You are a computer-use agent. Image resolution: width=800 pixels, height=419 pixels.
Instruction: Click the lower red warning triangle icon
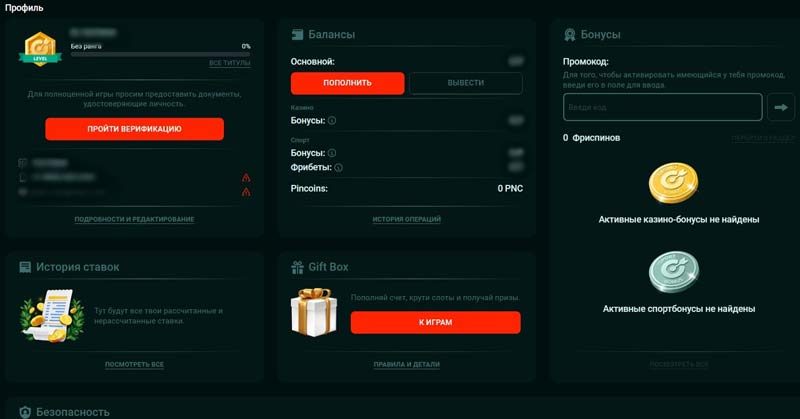(x=246, y=194)
